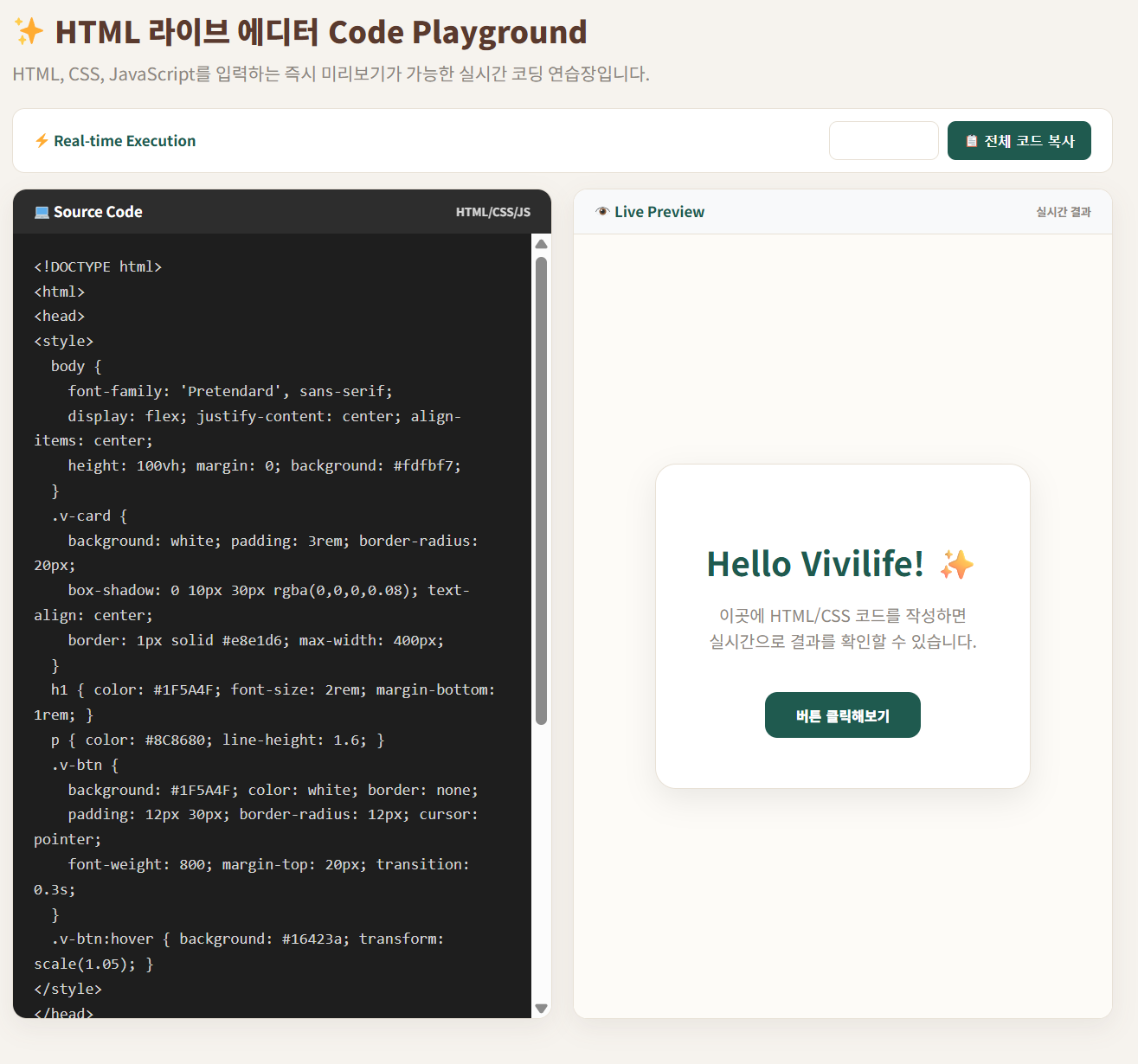
Task: Click the empty white box beside the copy button
Action: 884,141
